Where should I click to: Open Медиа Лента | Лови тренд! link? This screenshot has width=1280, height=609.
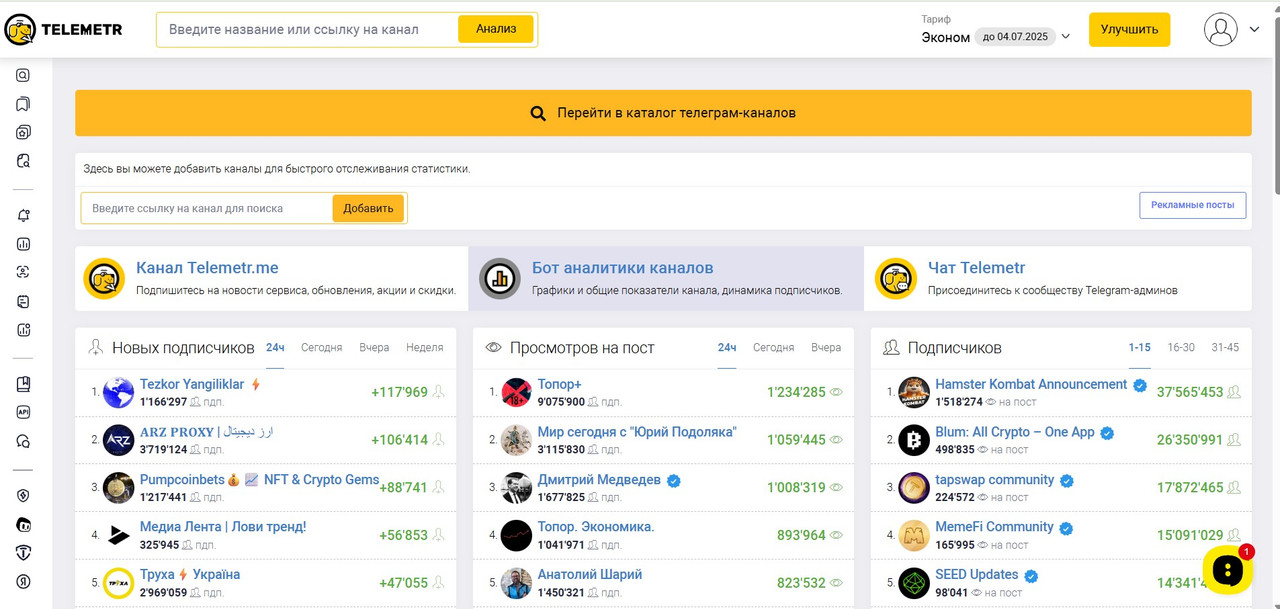[223, 527]
